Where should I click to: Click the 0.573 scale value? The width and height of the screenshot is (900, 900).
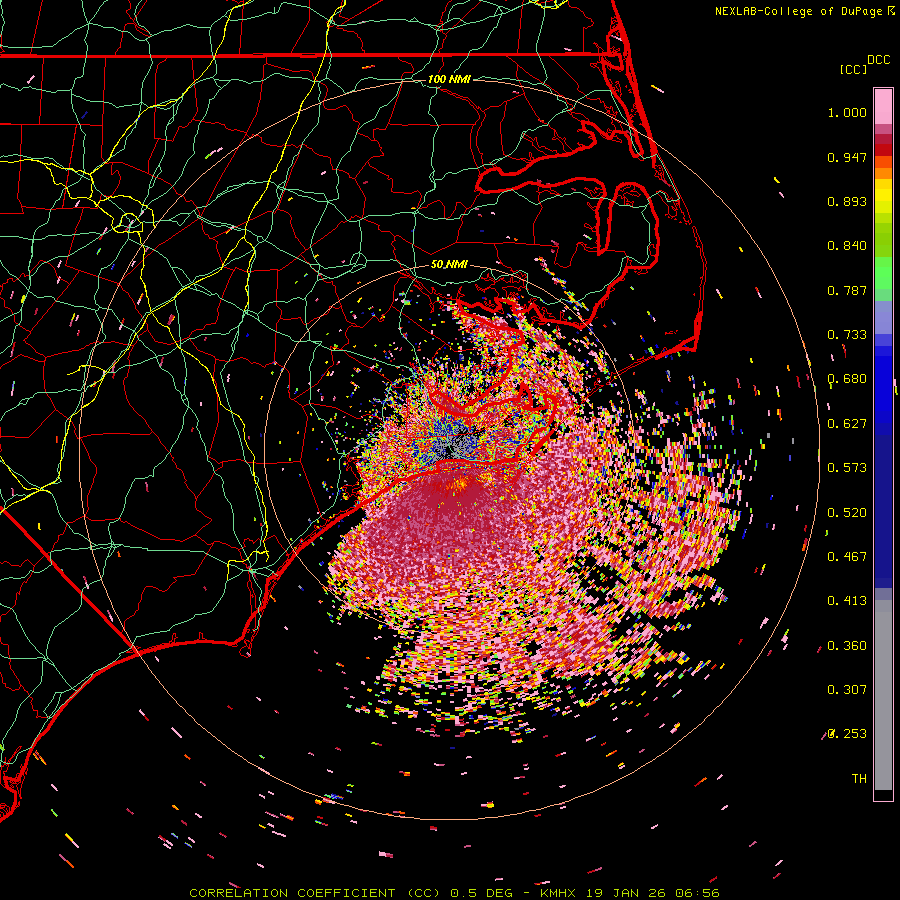[x=847, y=468]
